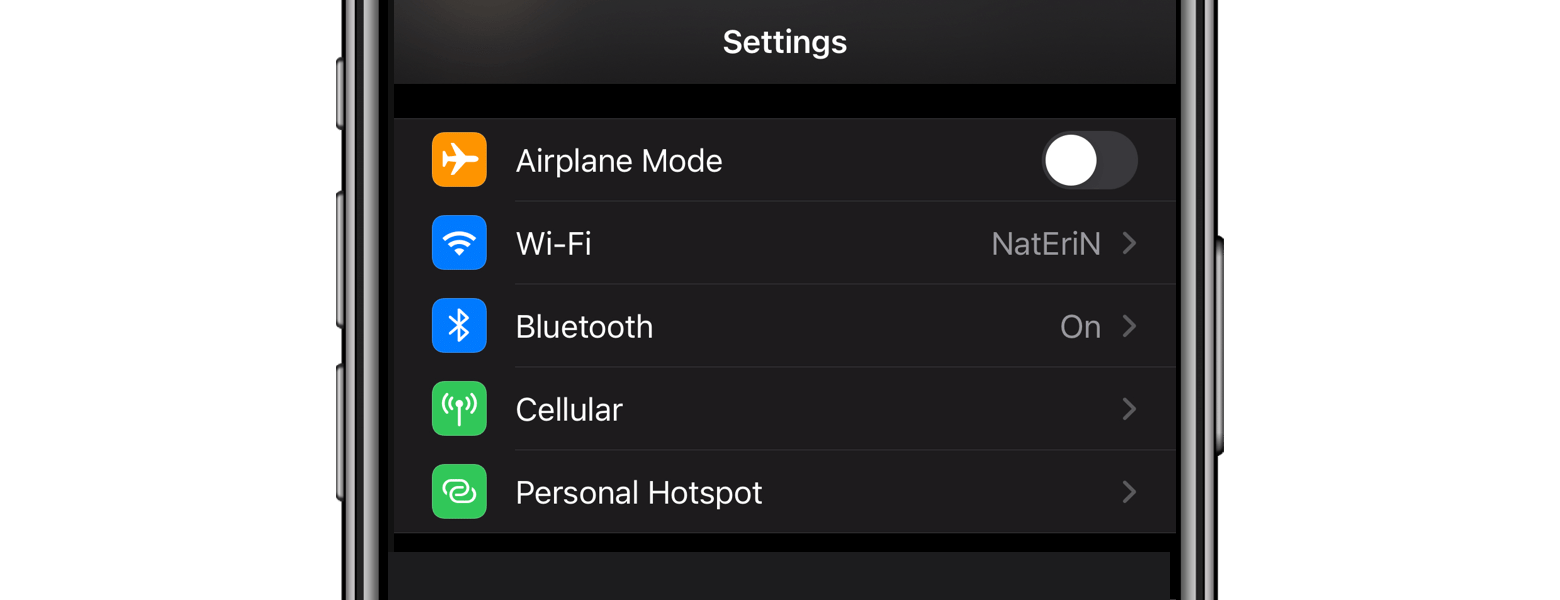Click the orange Airplane Mode icon
Screen dimensions: 1560x600
point(459,160)
